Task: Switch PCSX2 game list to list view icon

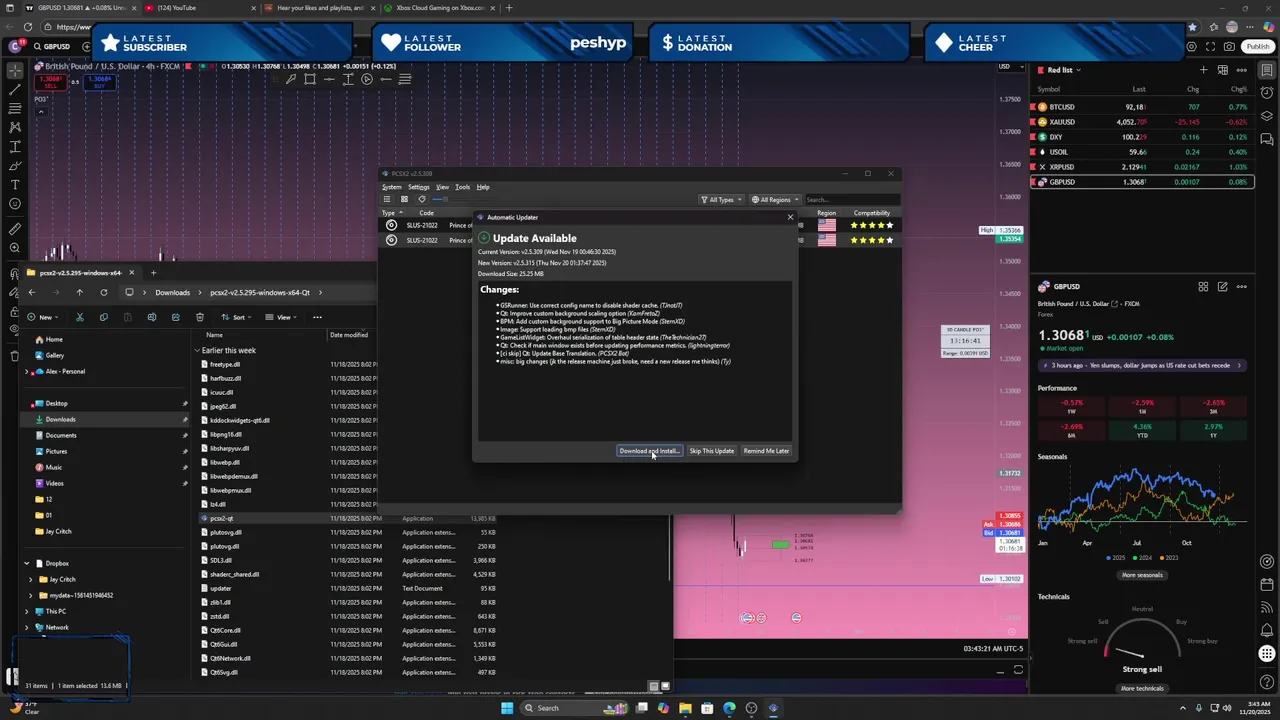Action: 387,199
